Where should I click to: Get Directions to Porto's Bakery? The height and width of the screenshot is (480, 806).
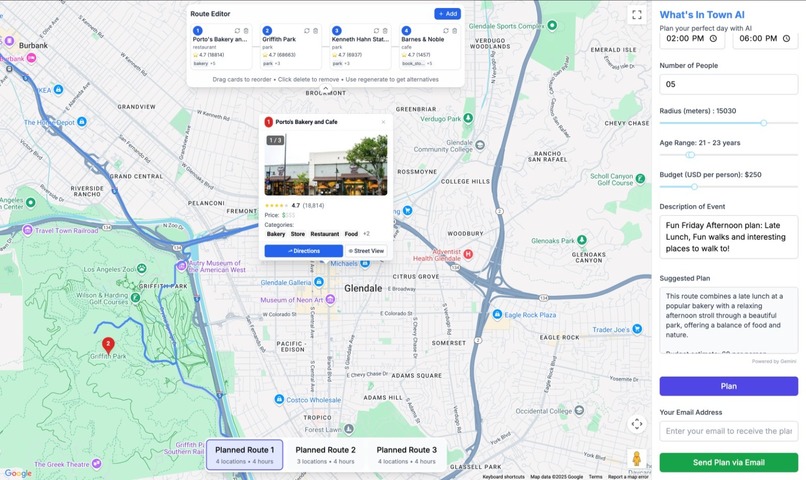pos(304,251)
